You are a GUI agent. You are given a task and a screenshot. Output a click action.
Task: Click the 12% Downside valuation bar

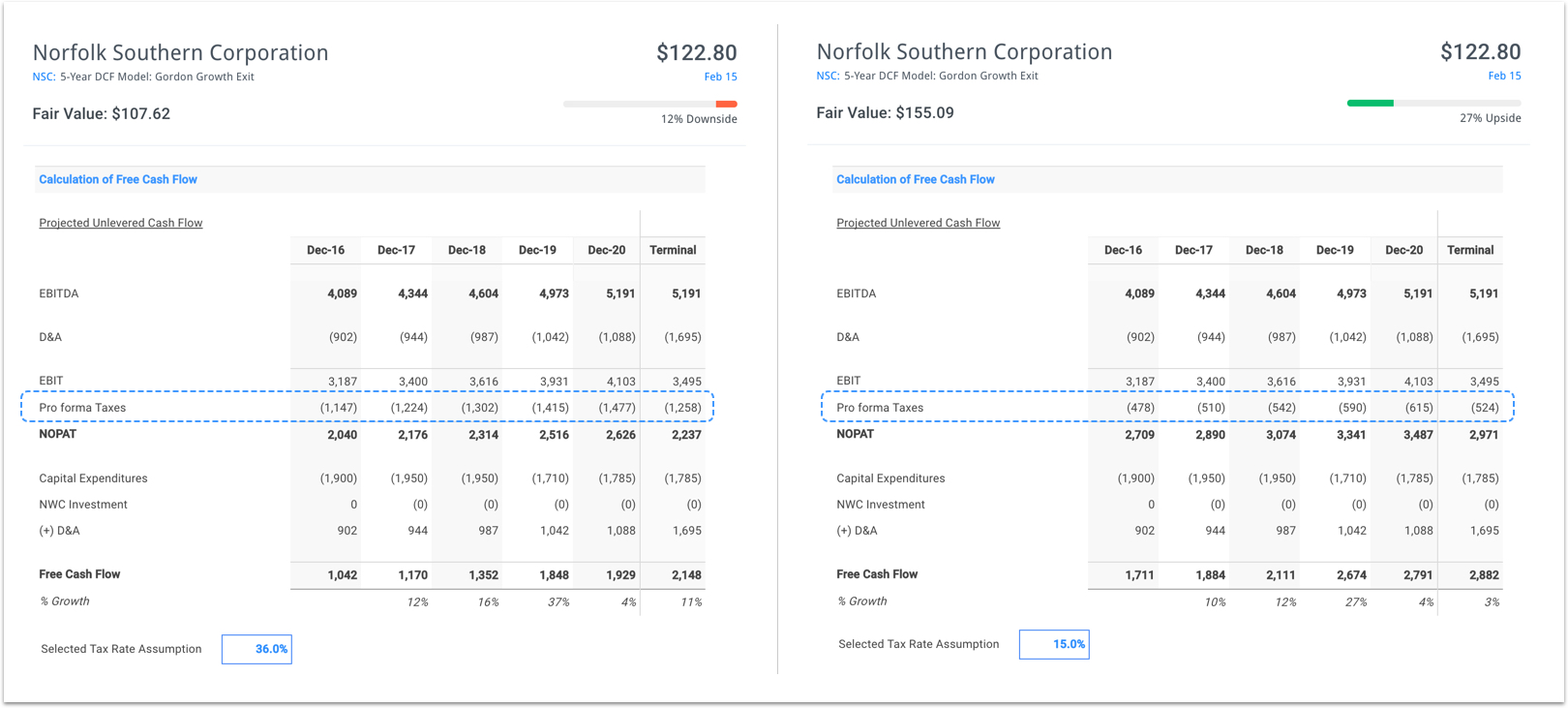650,104
